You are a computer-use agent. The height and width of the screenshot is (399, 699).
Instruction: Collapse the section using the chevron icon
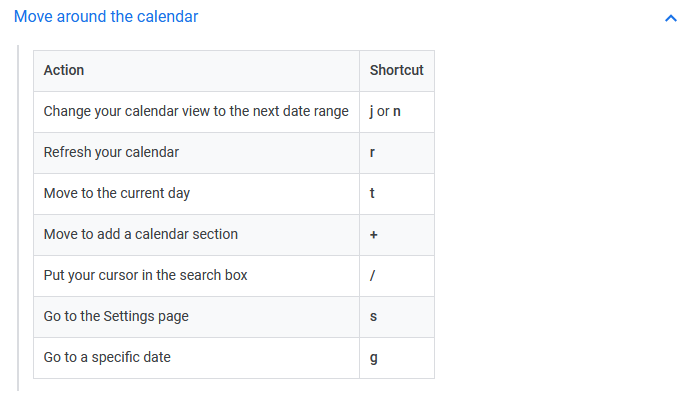[670, 18]
